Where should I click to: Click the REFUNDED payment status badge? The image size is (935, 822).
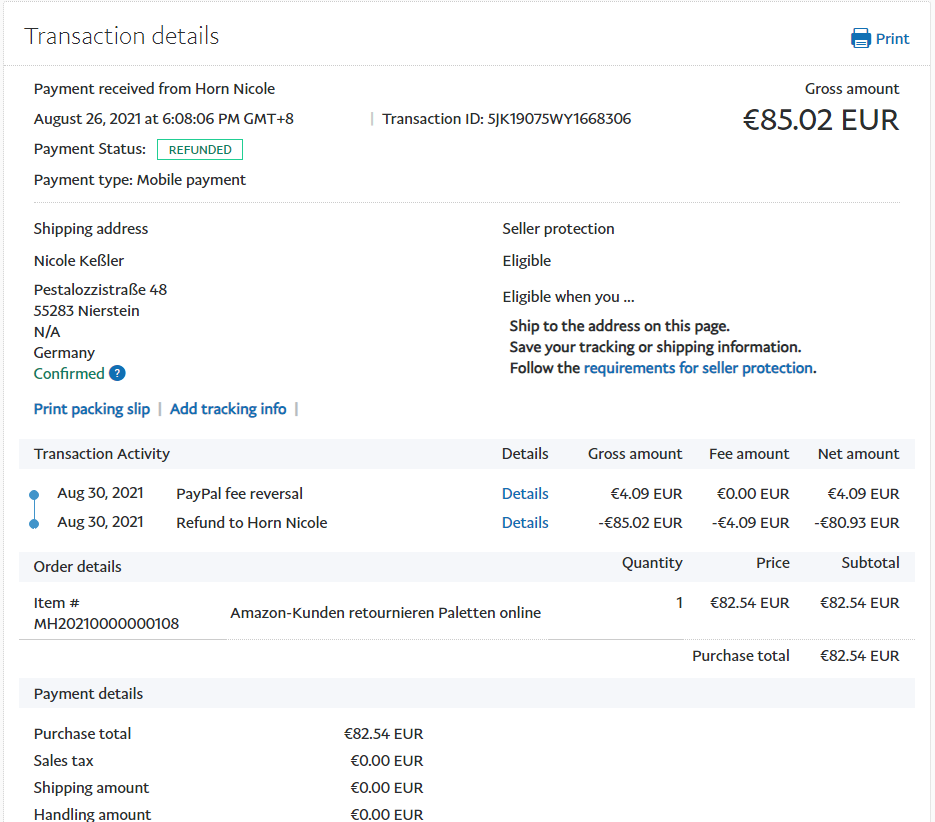point(200,150)
